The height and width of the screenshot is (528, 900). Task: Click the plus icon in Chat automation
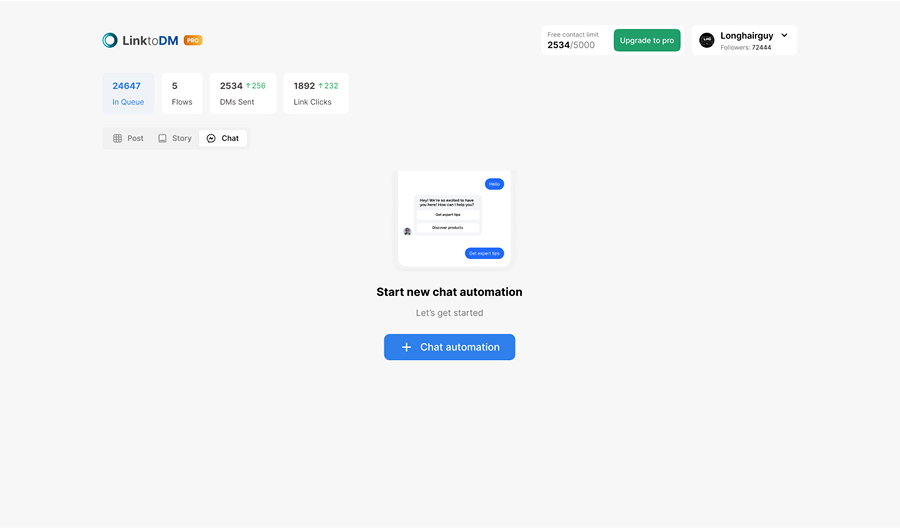[406, 347]
